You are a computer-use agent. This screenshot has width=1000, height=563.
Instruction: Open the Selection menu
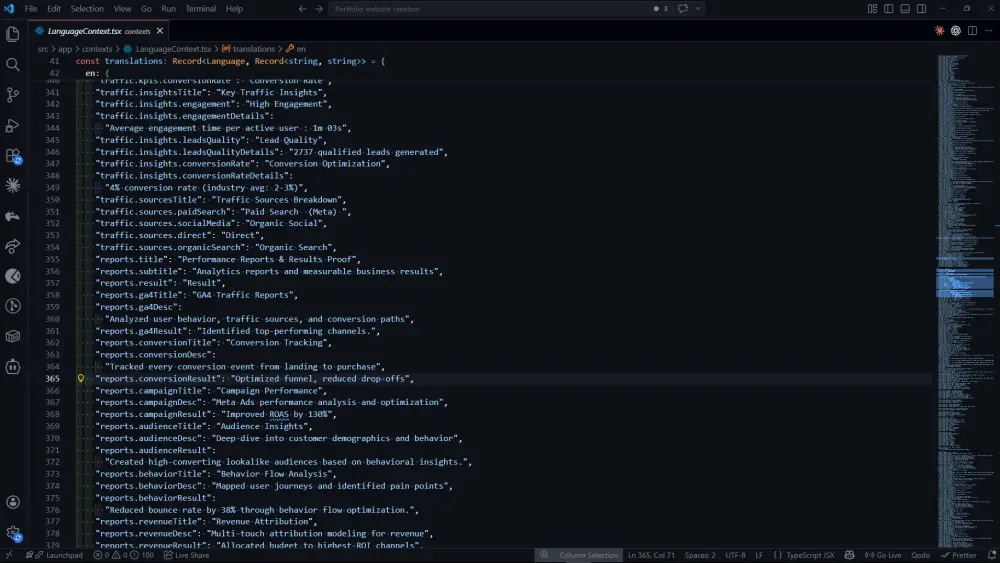(x=87, y=9)
